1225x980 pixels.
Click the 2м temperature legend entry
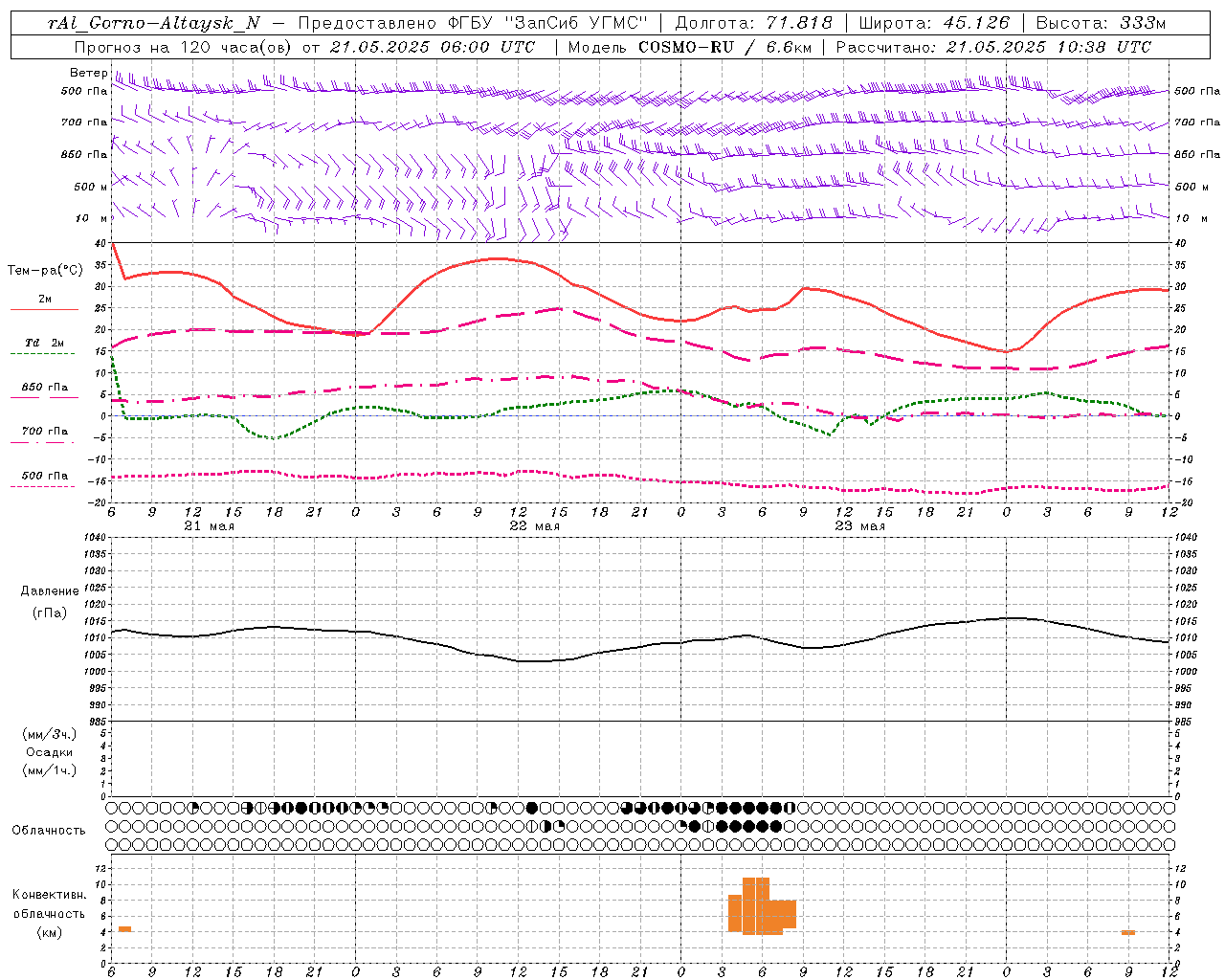(x=45, y=299)
